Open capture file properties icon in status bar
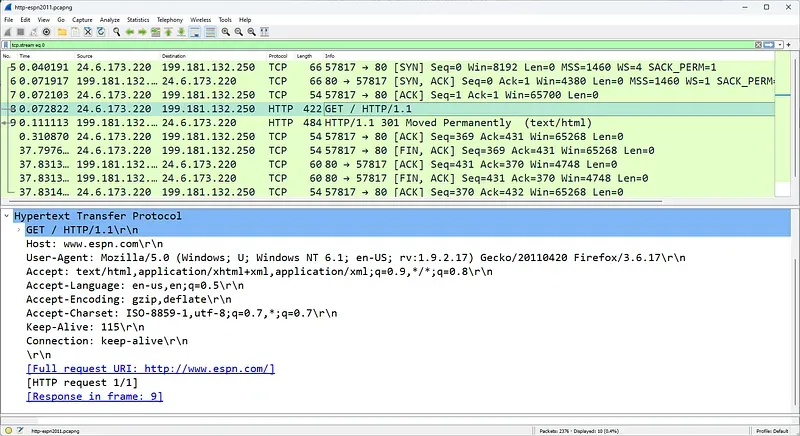This screenshot has height=436, width=800. pos(20,431)
